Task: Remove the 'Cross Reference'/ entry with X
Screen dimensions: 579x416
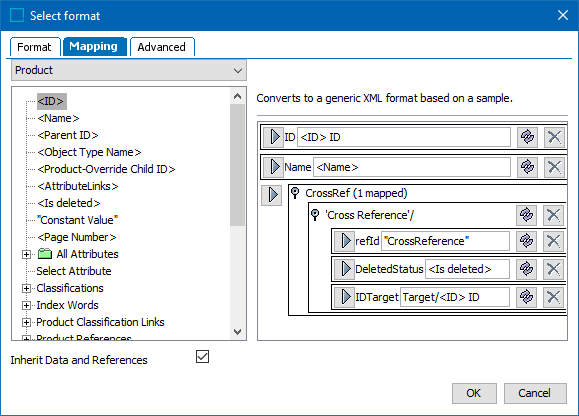Action: click(x=553, y=215)
